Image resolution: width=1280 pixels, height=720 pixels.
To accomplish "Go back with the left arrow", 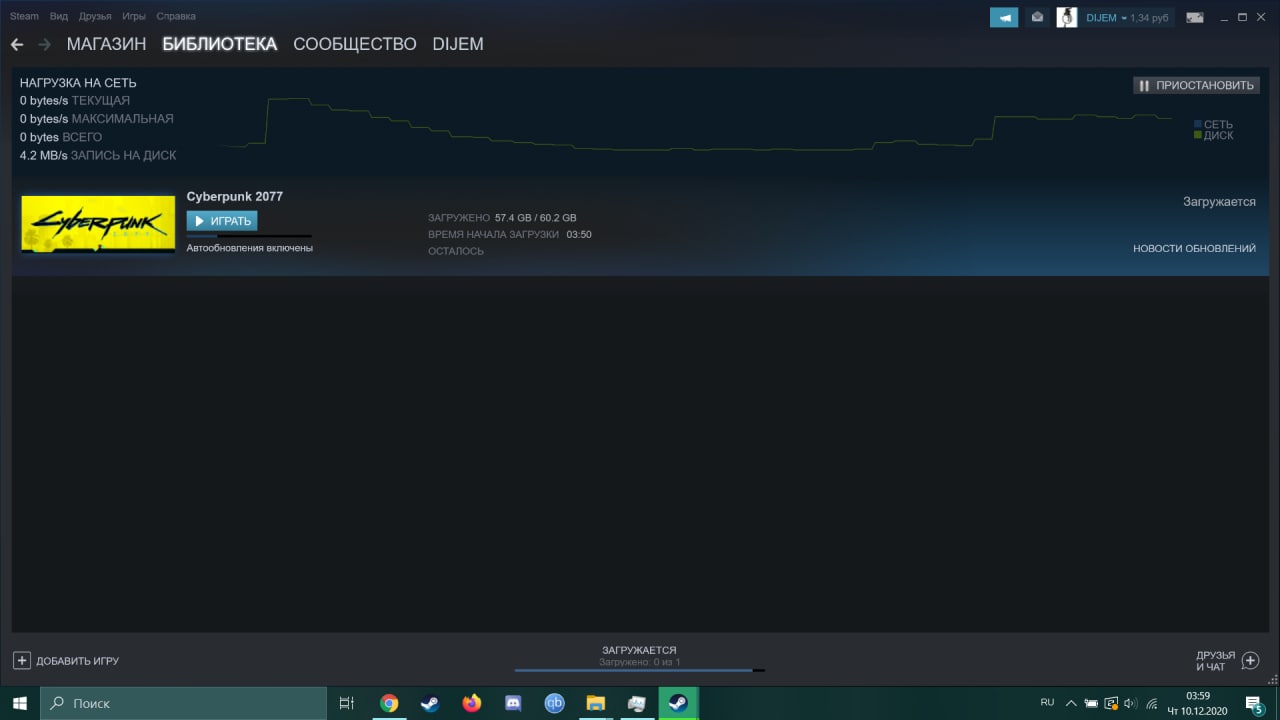I will click(17, 44).
